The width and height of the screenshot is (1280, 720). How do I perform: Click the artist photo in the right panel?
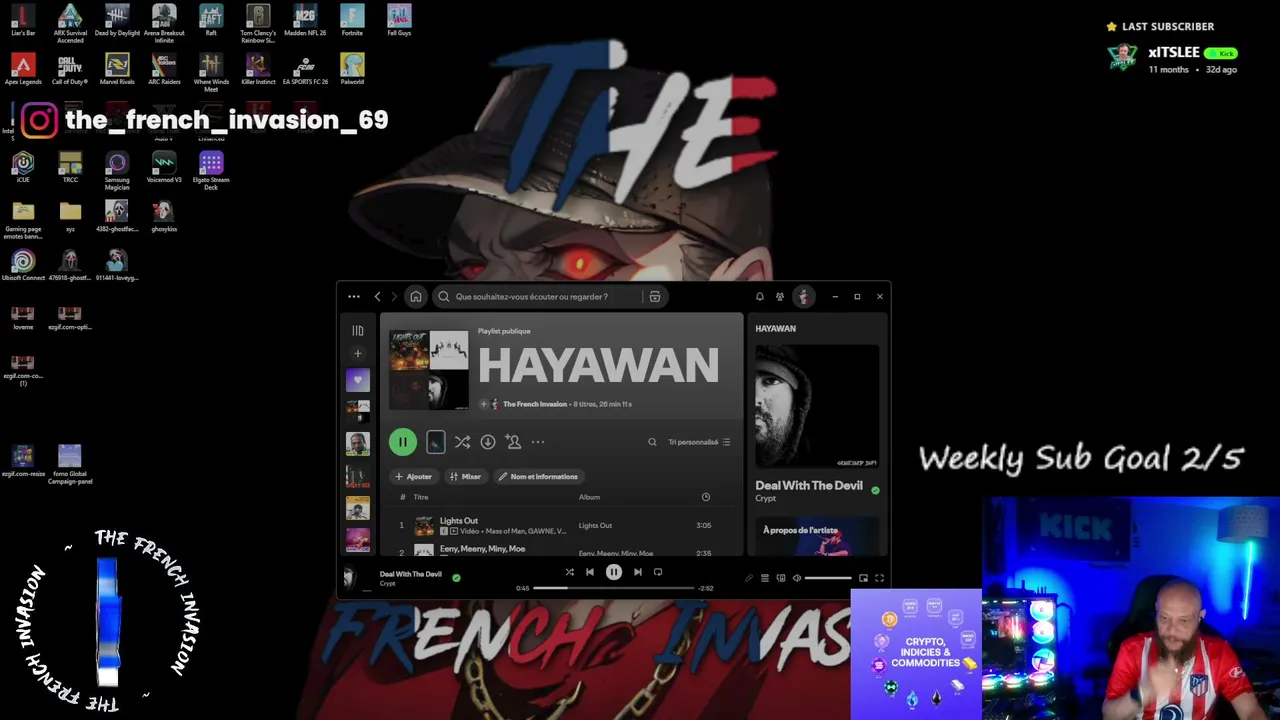click(817, 406)
